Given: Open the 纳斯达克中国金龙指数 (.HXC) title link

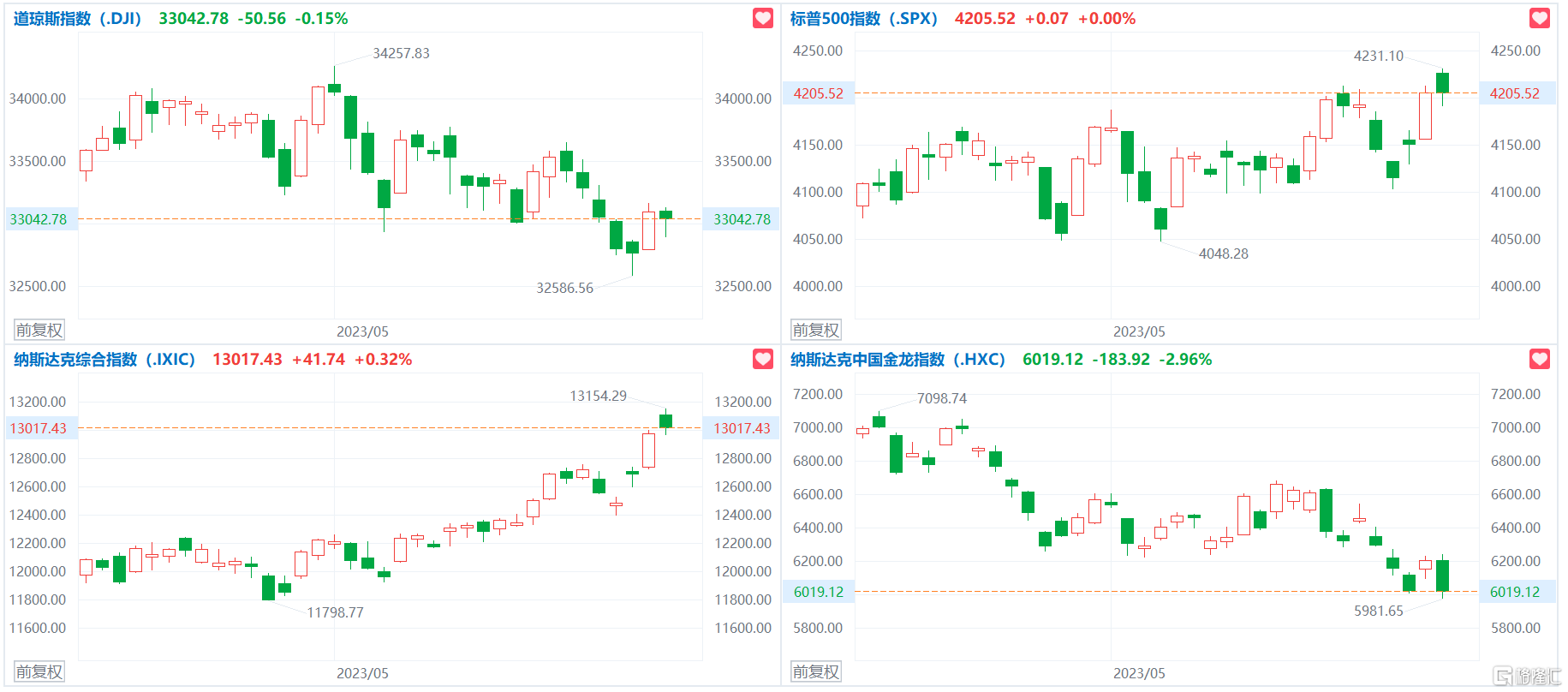Looking at the screenshot, I should tap(897, 359).
